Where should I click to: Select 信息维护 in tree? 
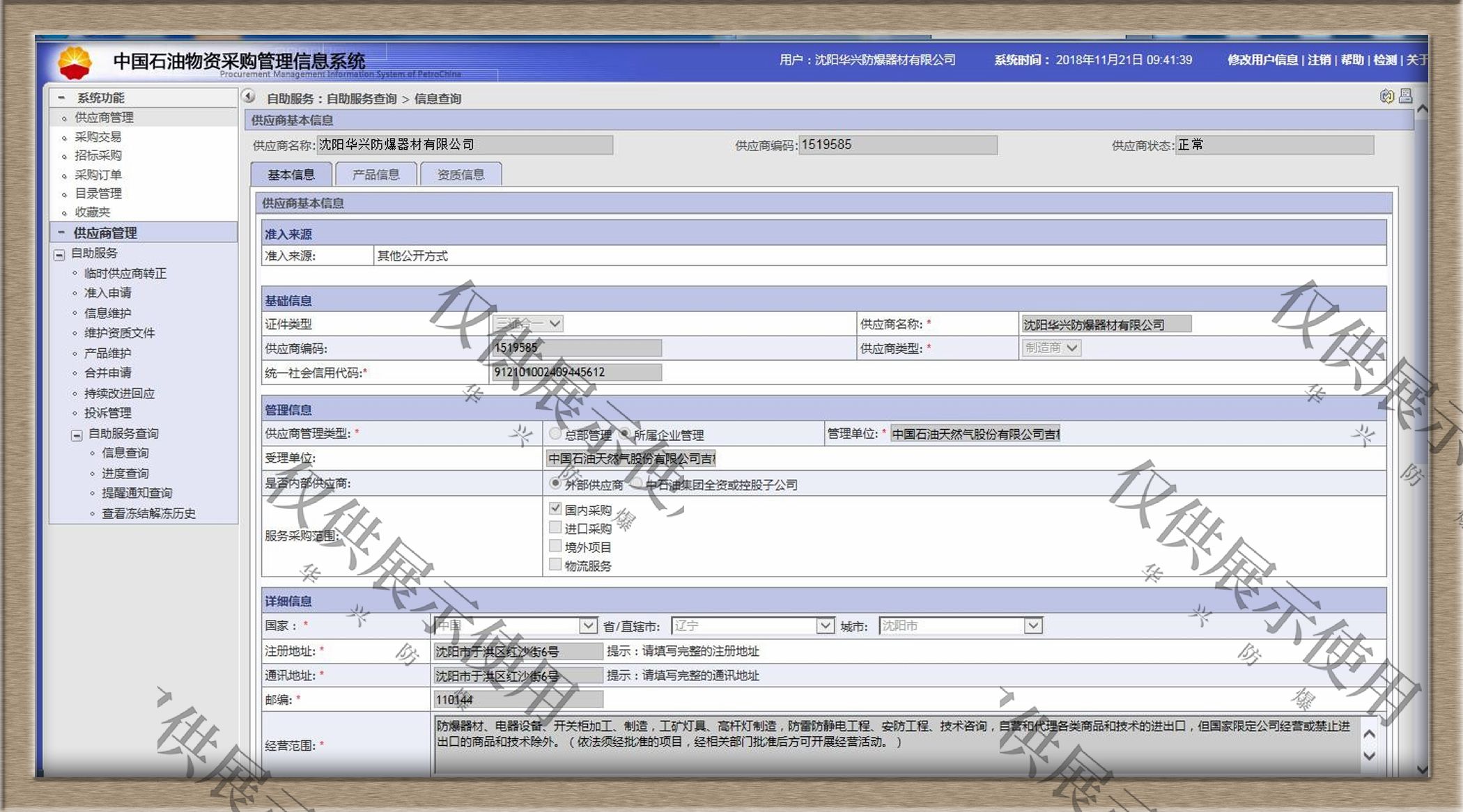pyautogui.click(x=108, y=313)
